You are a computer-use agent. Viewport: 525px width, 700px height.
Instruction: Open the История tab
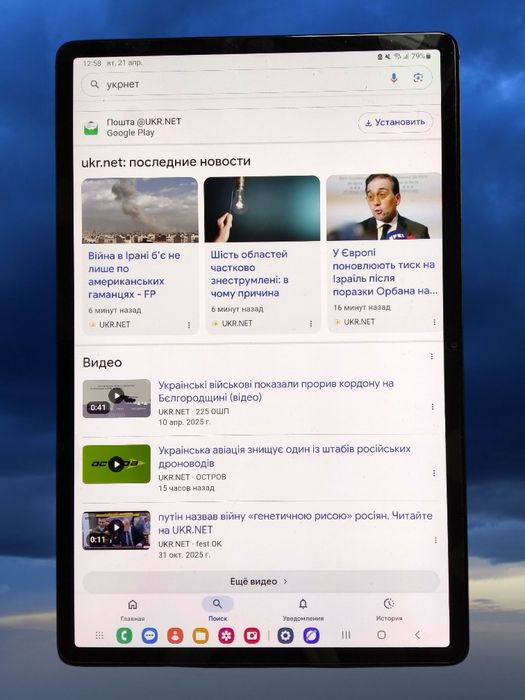(x=389, y=609)
